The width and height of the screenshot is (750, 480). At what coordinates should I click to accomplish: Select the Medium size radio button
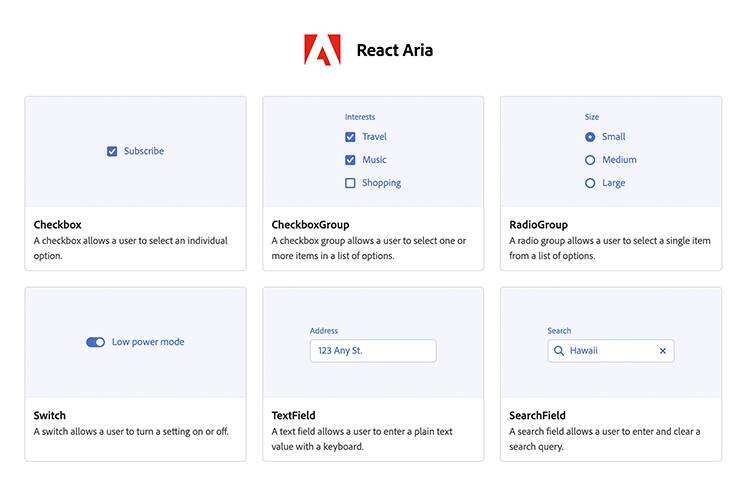590,160
